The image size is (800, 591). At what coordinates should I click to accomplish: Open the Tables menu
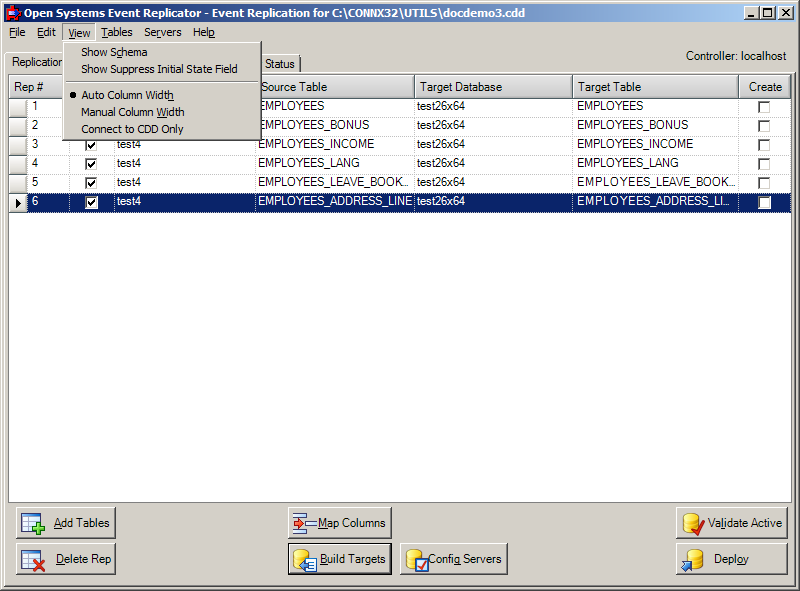(x=116, y=32)
